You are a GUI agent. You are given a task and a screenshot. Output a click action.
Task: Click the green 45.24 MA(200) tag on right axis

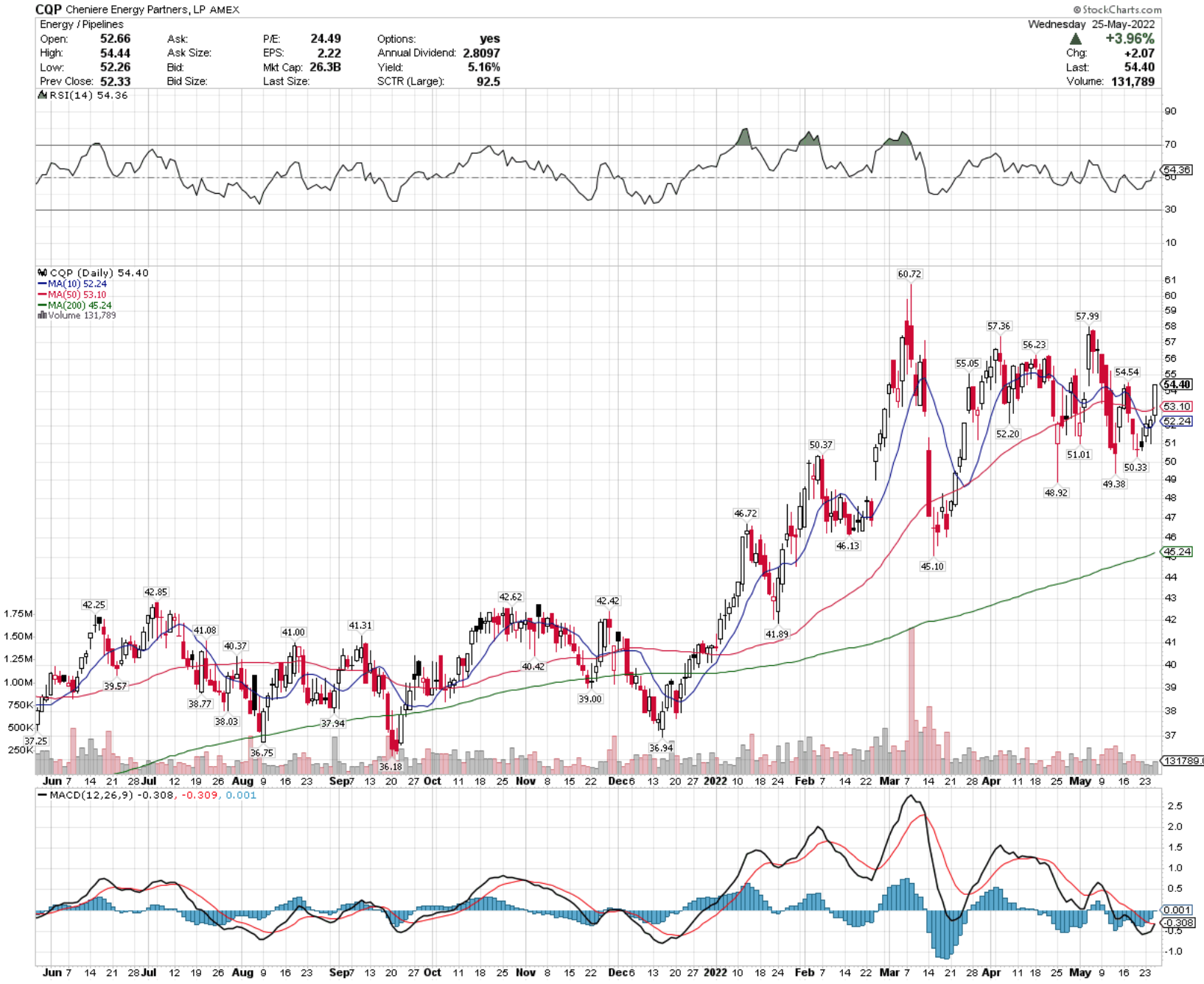(1177, 552)
